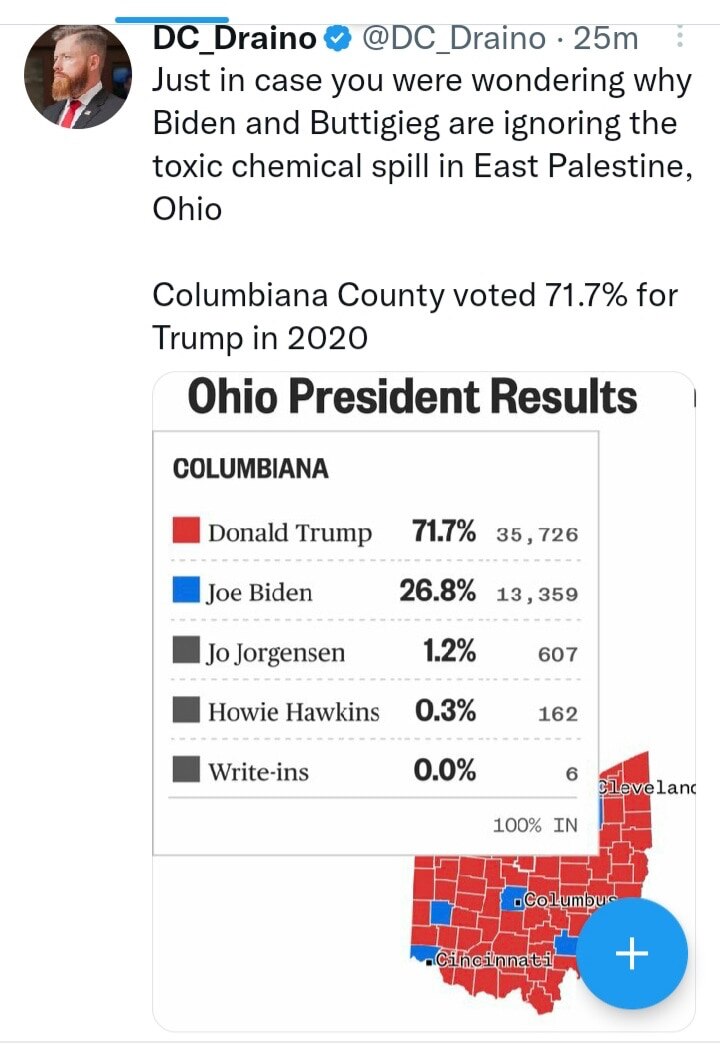Open the tweet's three-dot more menu

[681, 38]
